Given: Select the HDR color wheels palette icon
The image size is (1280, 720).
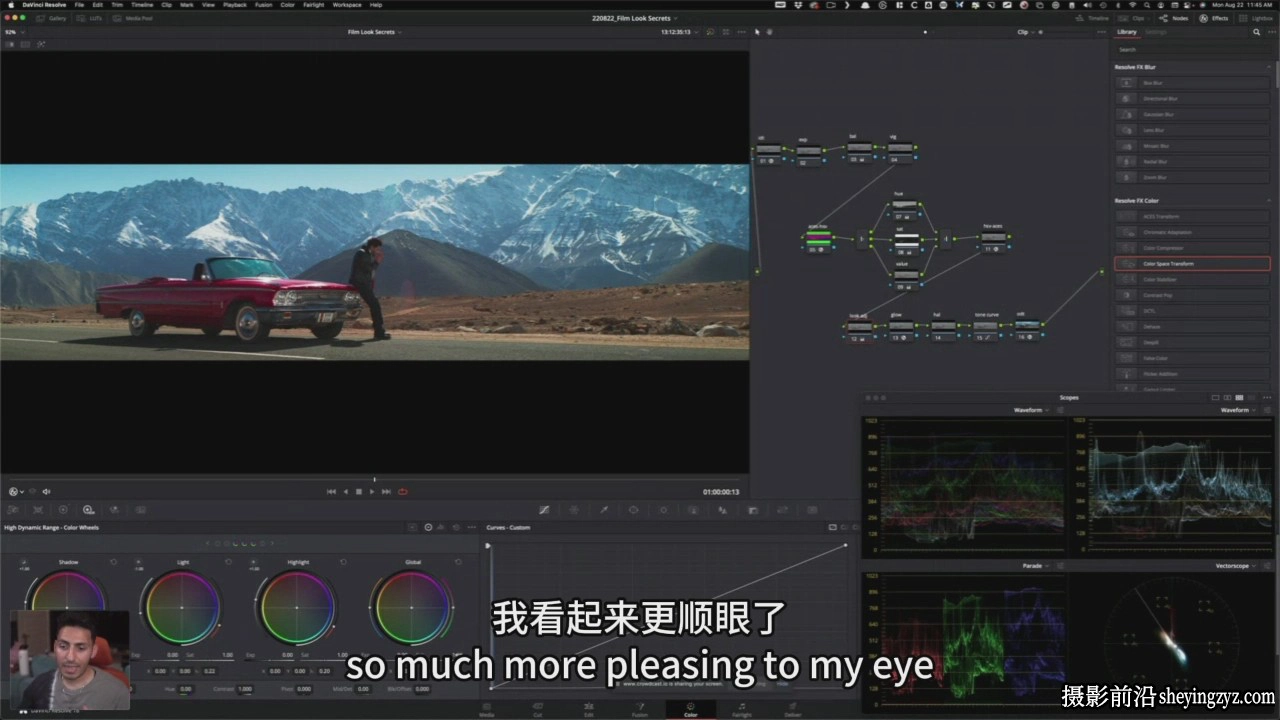Looking at the screenshot, I should tap(88, 510).
